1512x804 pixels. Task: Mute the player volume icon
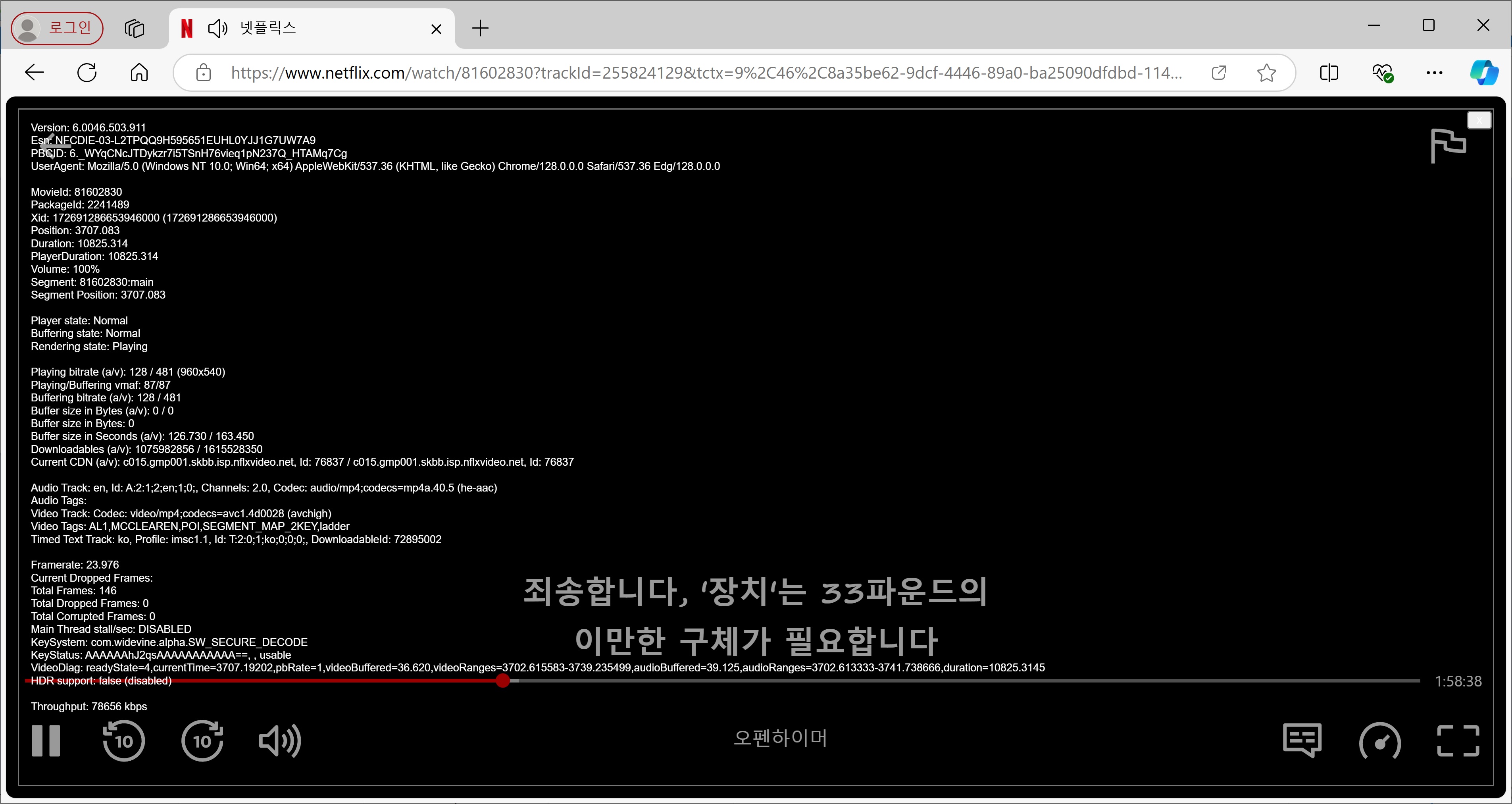click(x=280, y=740)
